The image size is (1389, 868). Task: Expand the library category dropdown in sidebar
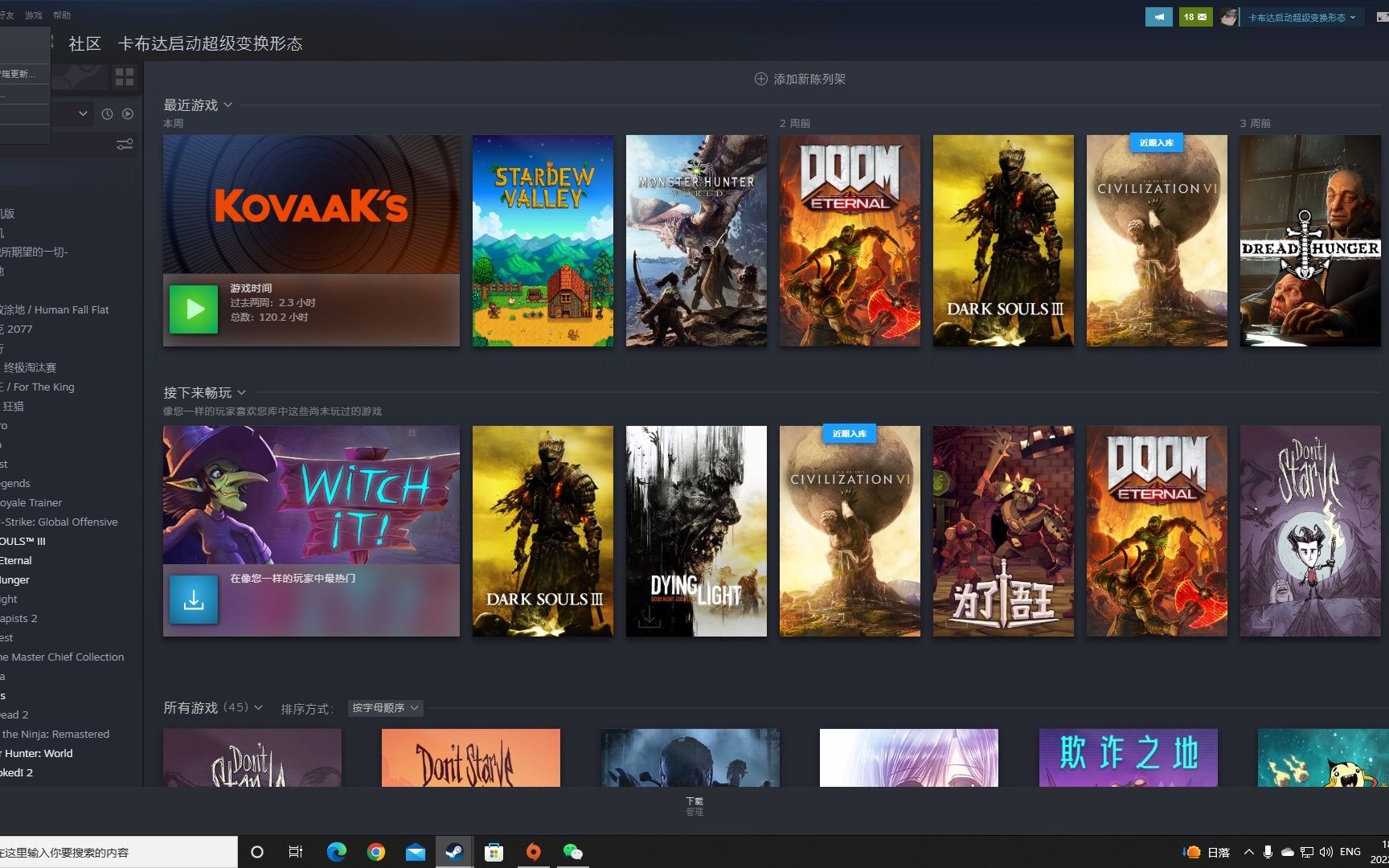(x=83, y=114)
